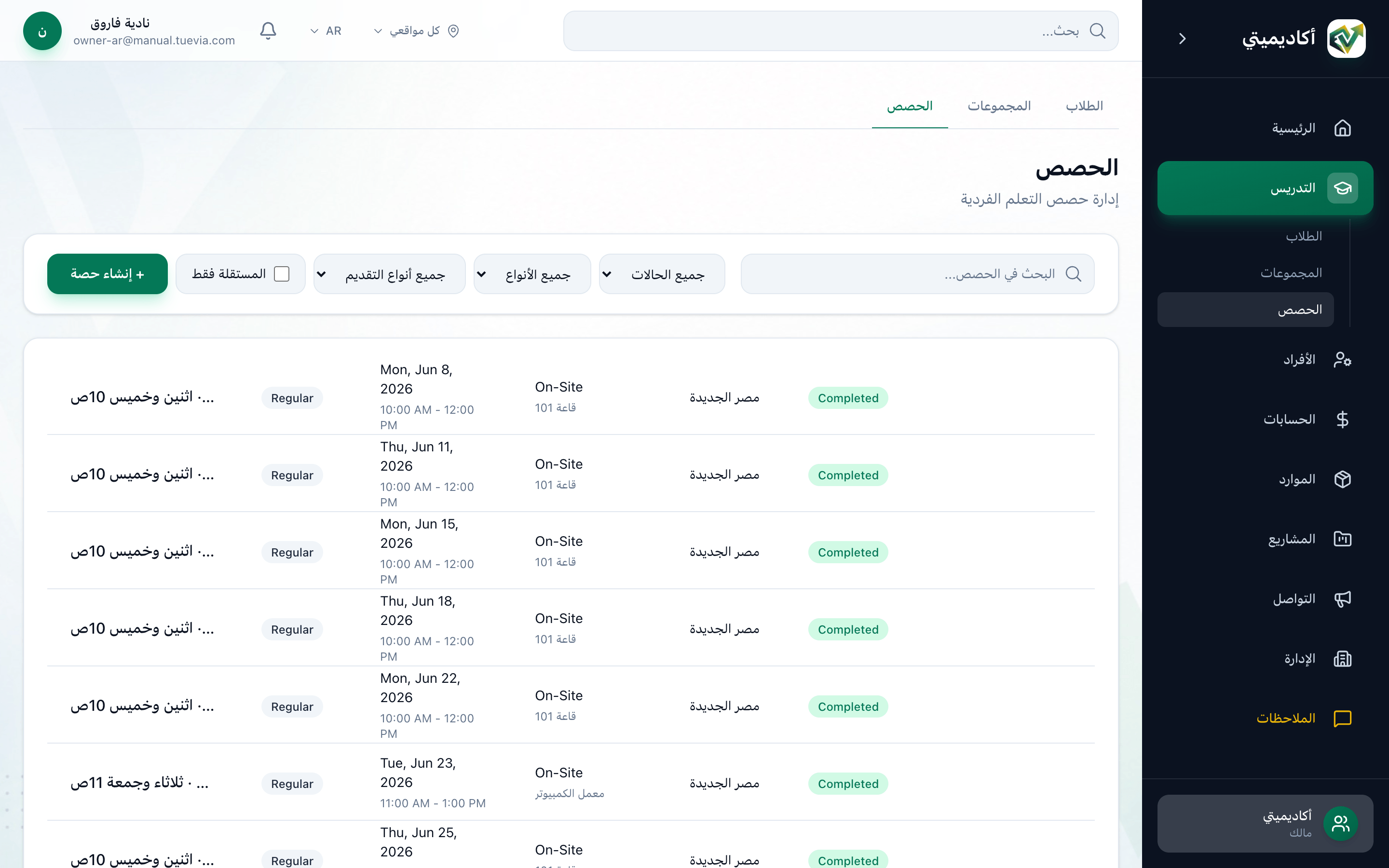Screen dimensions: 1389x868
Task: Open the التواصل megaphone icon
Action: [x=1342, y=599]
